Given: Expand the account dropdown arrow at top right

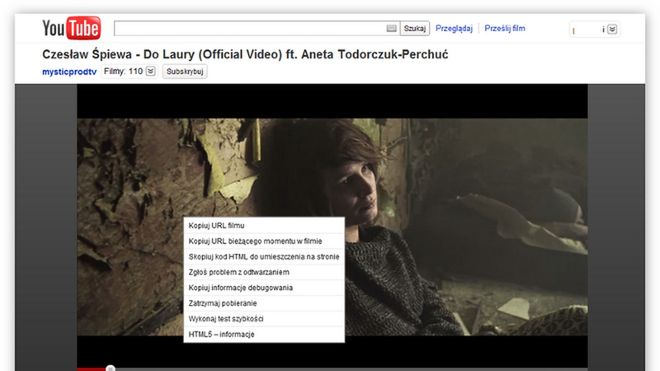Looking at the screenshot, I should [612, 29].
